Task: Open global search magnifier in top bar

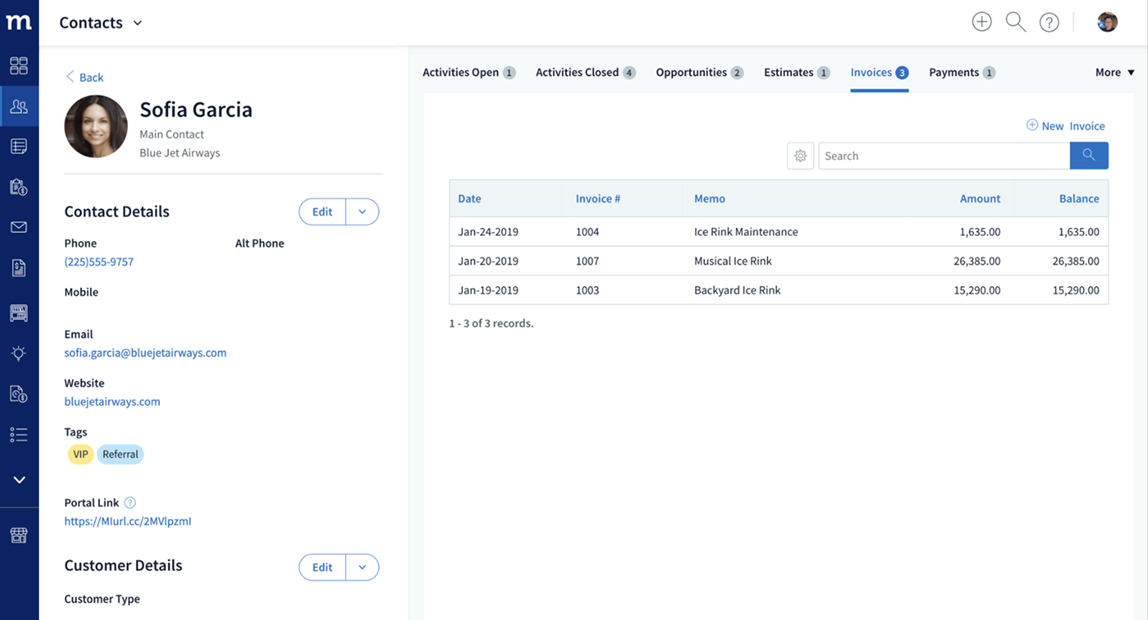Action: pos(1015,22)
